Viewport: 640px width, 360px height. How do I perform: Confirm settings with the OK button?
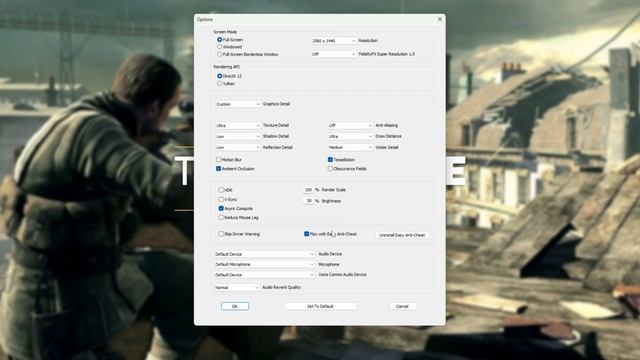pyautogui.click(x=235, y=306)
